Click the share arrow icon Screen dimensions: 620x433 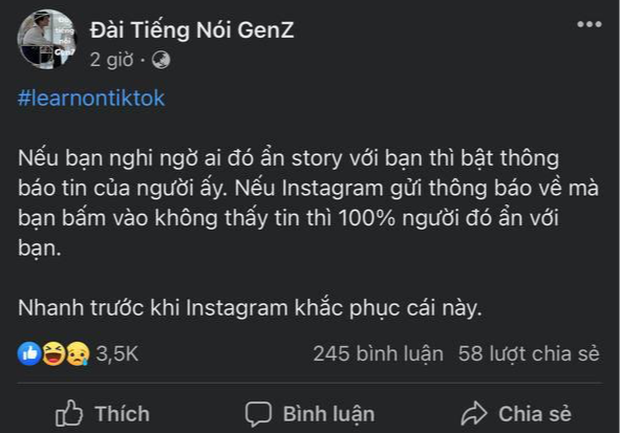click(472, 412)
